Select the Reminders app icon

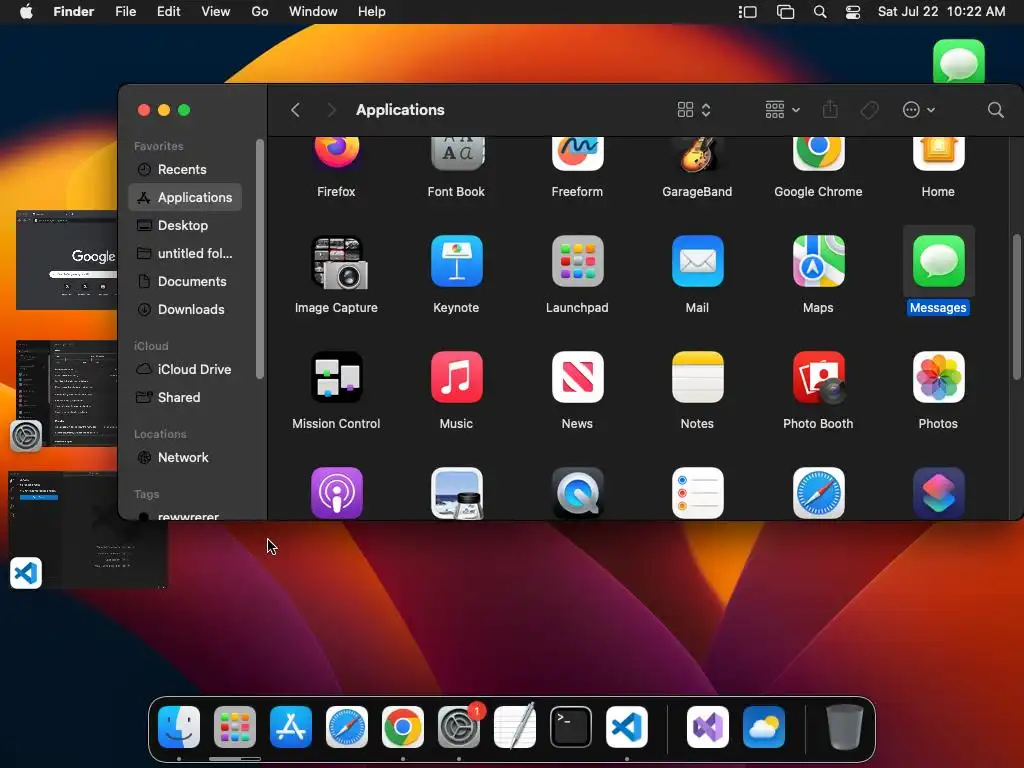coord(697,493)
